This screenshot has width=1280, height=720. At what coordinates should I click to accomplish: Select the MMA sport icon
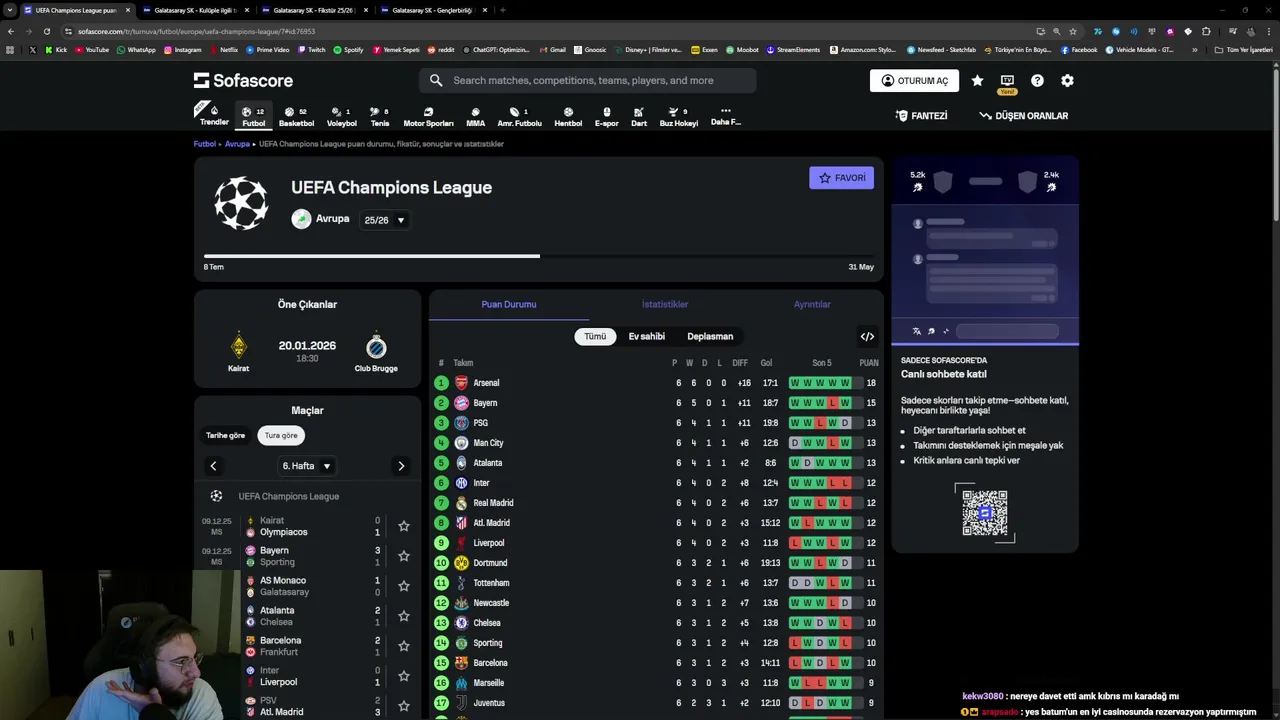475,116
